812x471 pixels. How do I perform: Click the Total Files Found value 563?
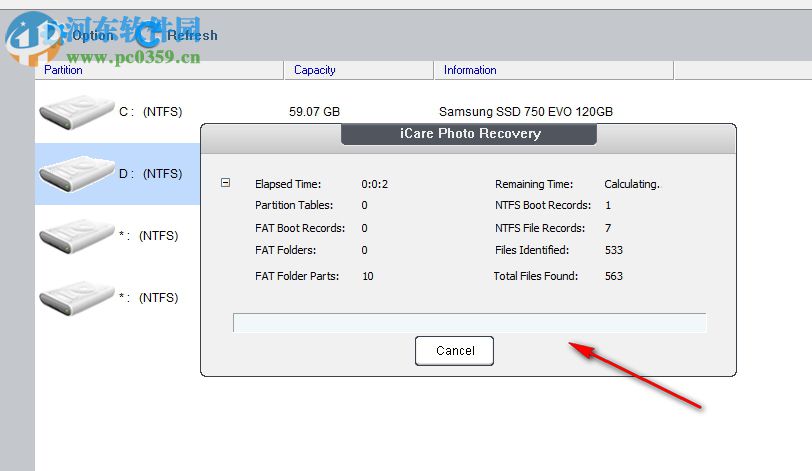pos(614,276)
